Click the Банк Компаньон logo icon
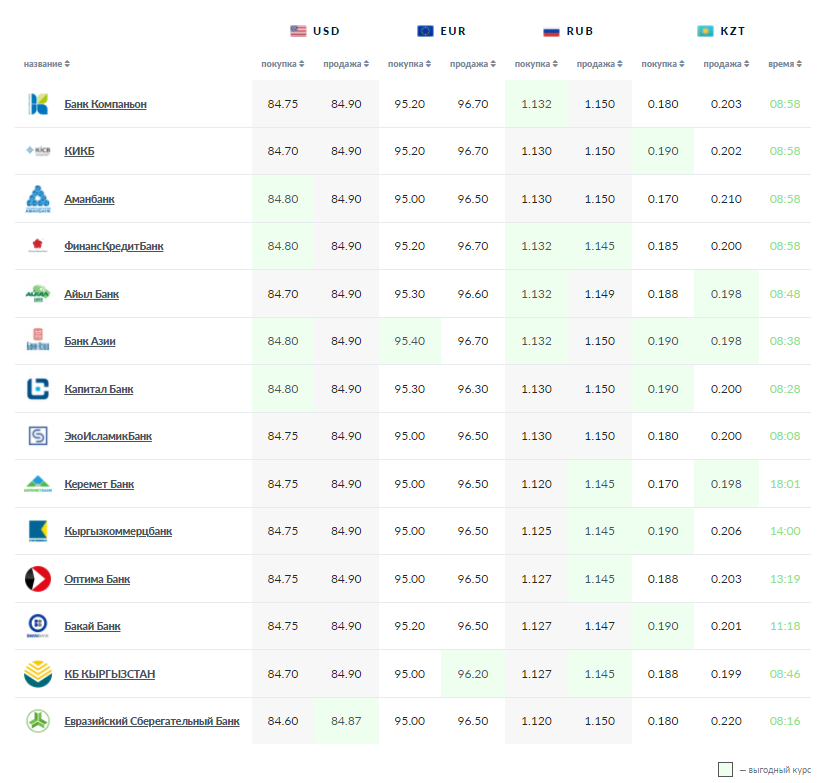This screenshot has height=783, width=828. click(x=38, y=104)
